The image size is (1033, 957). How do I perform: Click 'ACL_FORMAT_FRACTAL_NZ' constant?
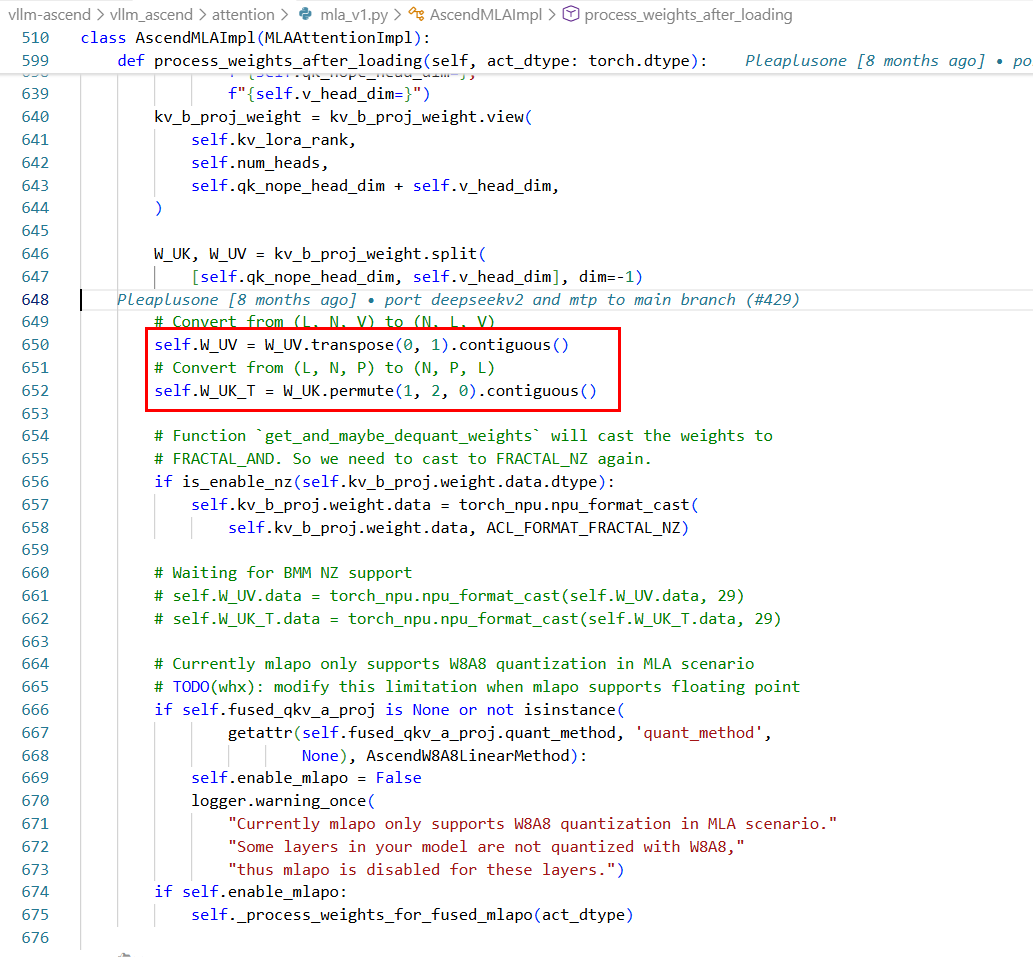tap(583, 528)
